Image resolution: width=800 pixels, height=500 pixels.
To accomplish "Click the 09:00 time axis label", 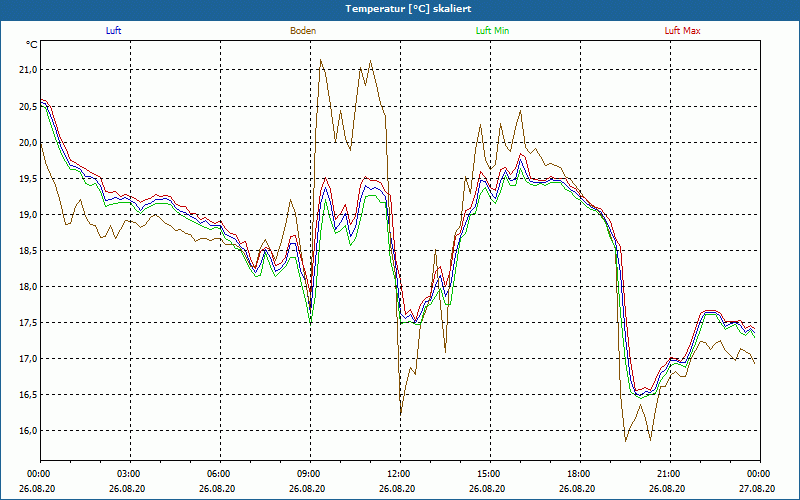I will [310, 473].
